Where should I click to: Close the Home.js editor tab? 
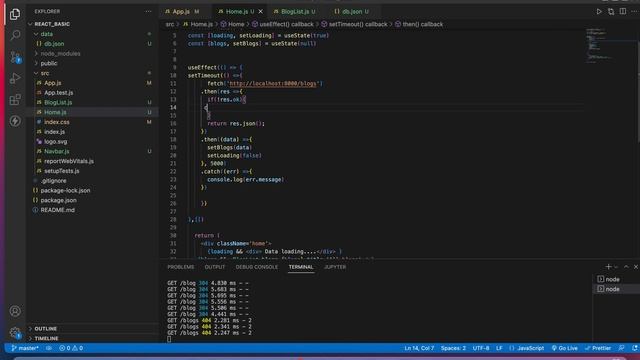pyautogui.click(x=261, y=11)
